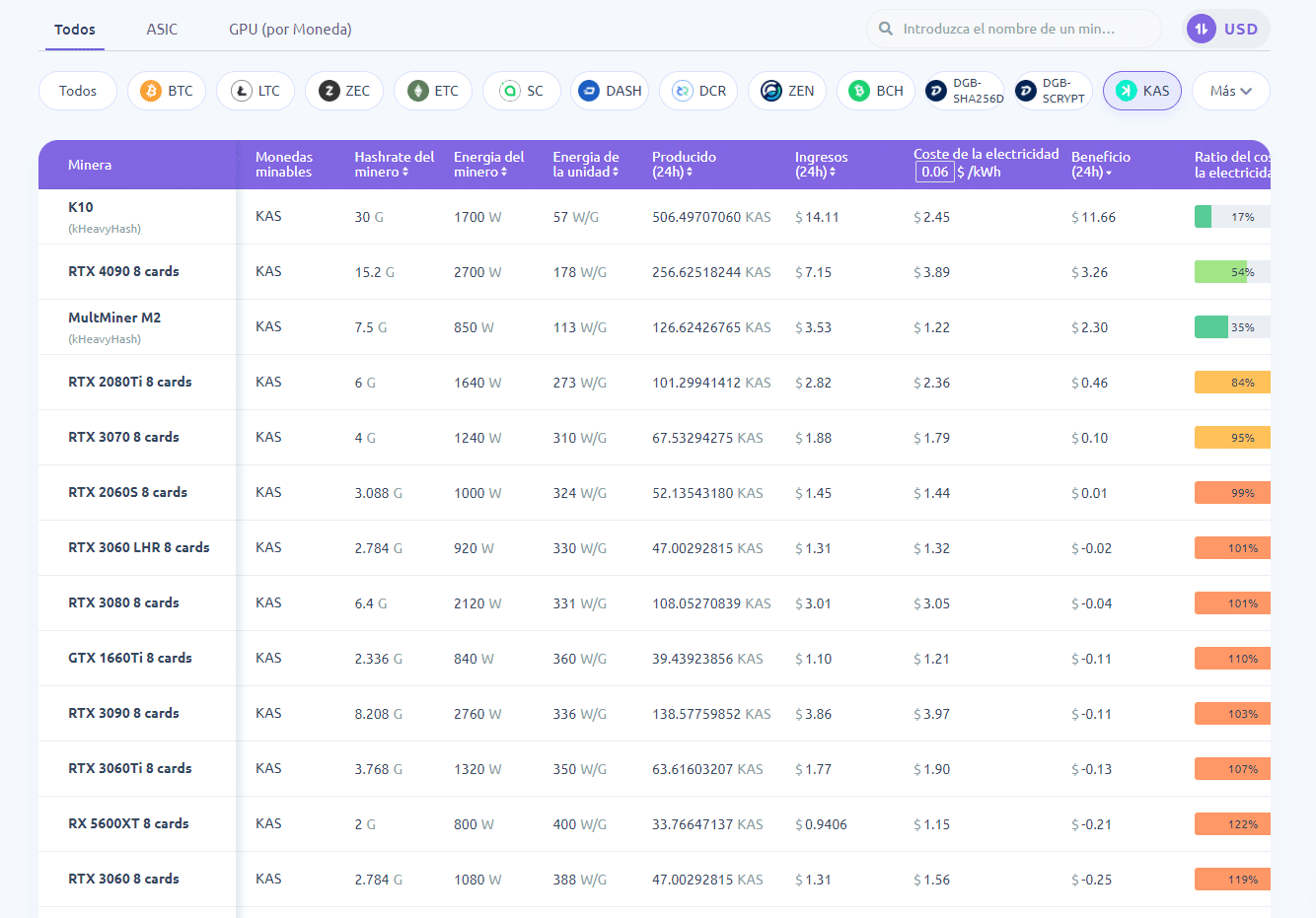The height and width of the screenshot is (918, 1316).
Task: Select the LTC coin filter
Action: coord(256,91)
